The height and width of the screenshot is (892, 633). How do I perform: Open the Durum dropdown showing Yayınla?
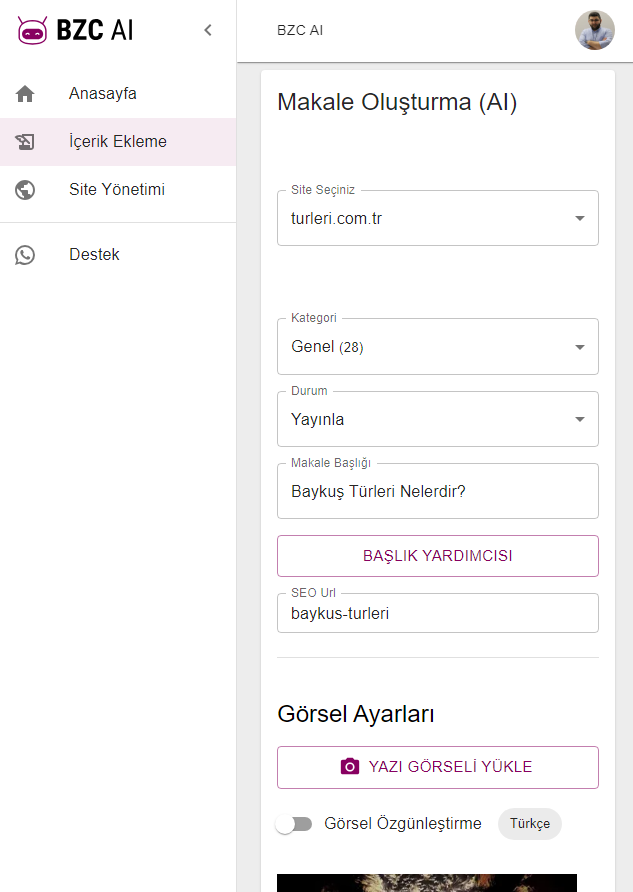[x=437, y=419]
